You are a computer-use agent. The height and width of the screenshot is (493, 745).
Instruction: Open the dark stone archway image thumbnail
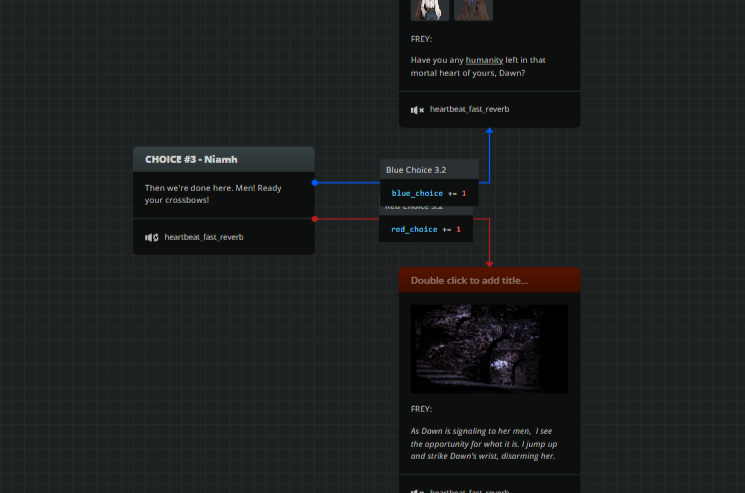(489, 348)
